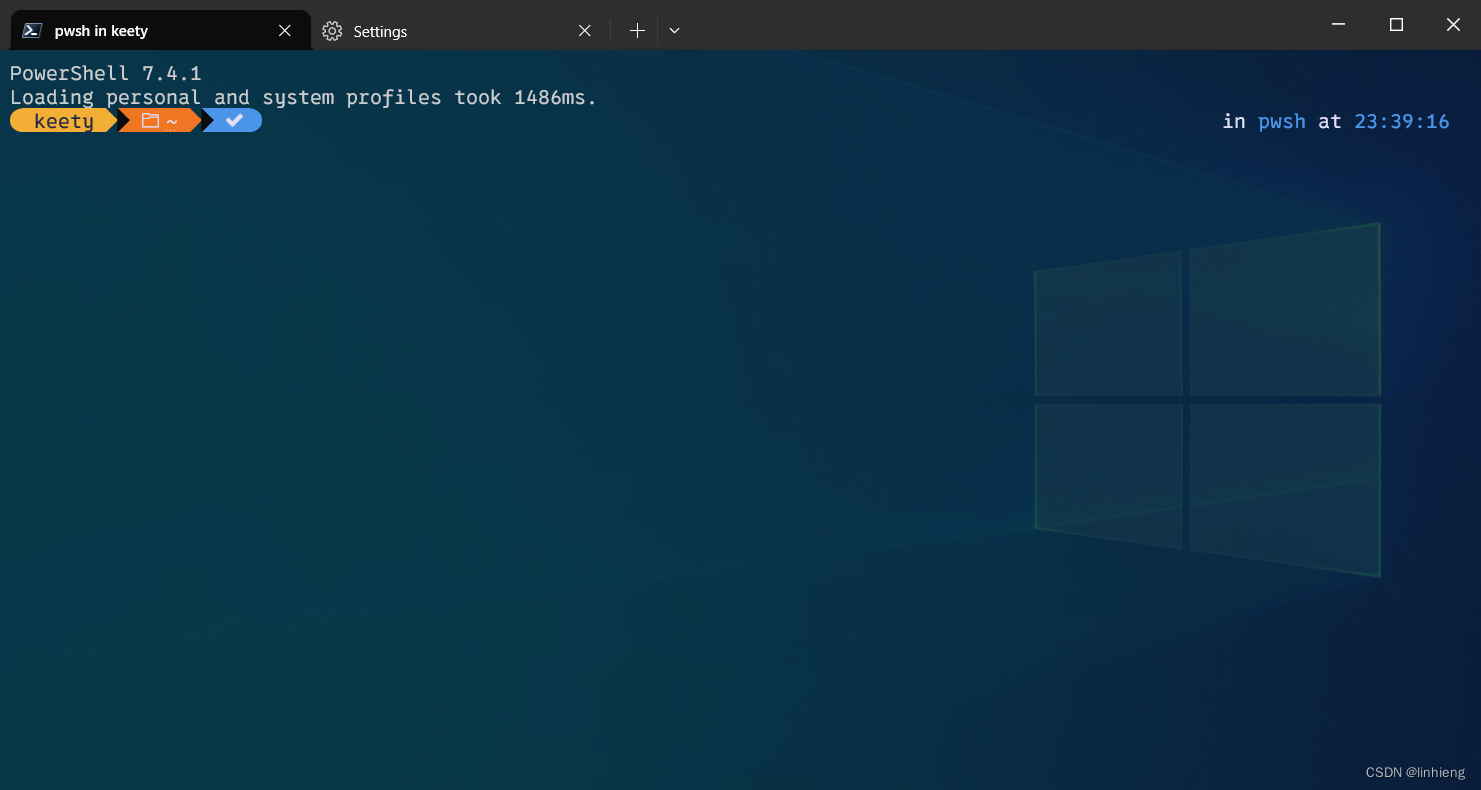Image resolution: width=1481 pixels, height=790 pixels.
Task: Expand the new tab profile dropdown
Action: point(674,31)
